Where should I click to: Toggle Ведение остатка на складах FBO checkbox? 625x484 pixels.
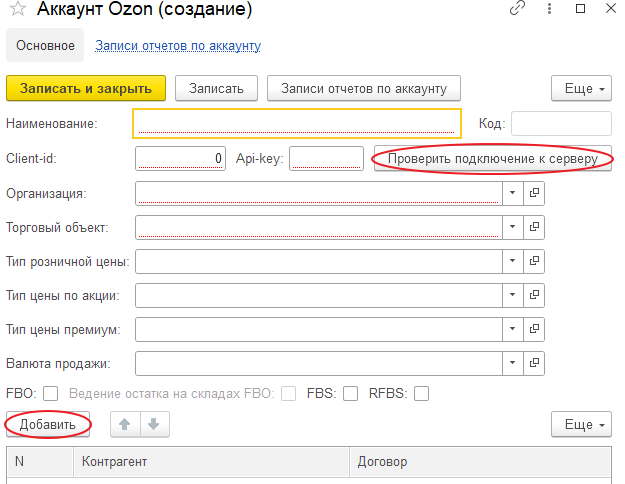pos(289,393)
